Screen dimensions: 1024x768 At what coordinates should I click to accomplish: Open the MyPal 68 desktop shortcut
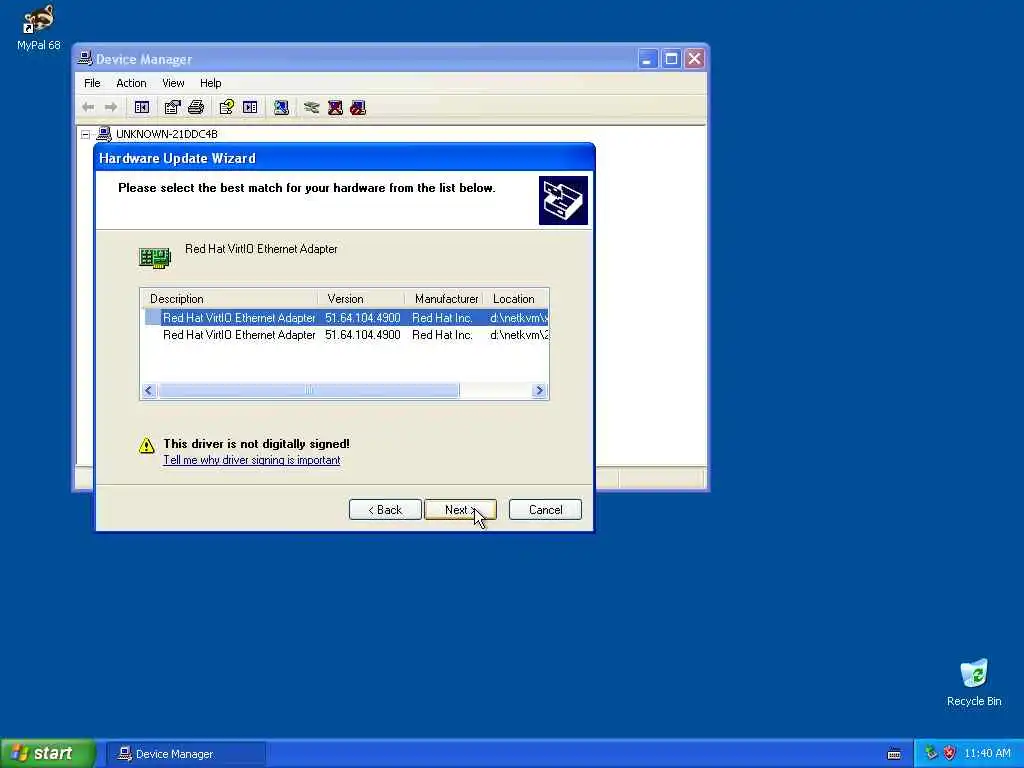[x=39, y=27]
